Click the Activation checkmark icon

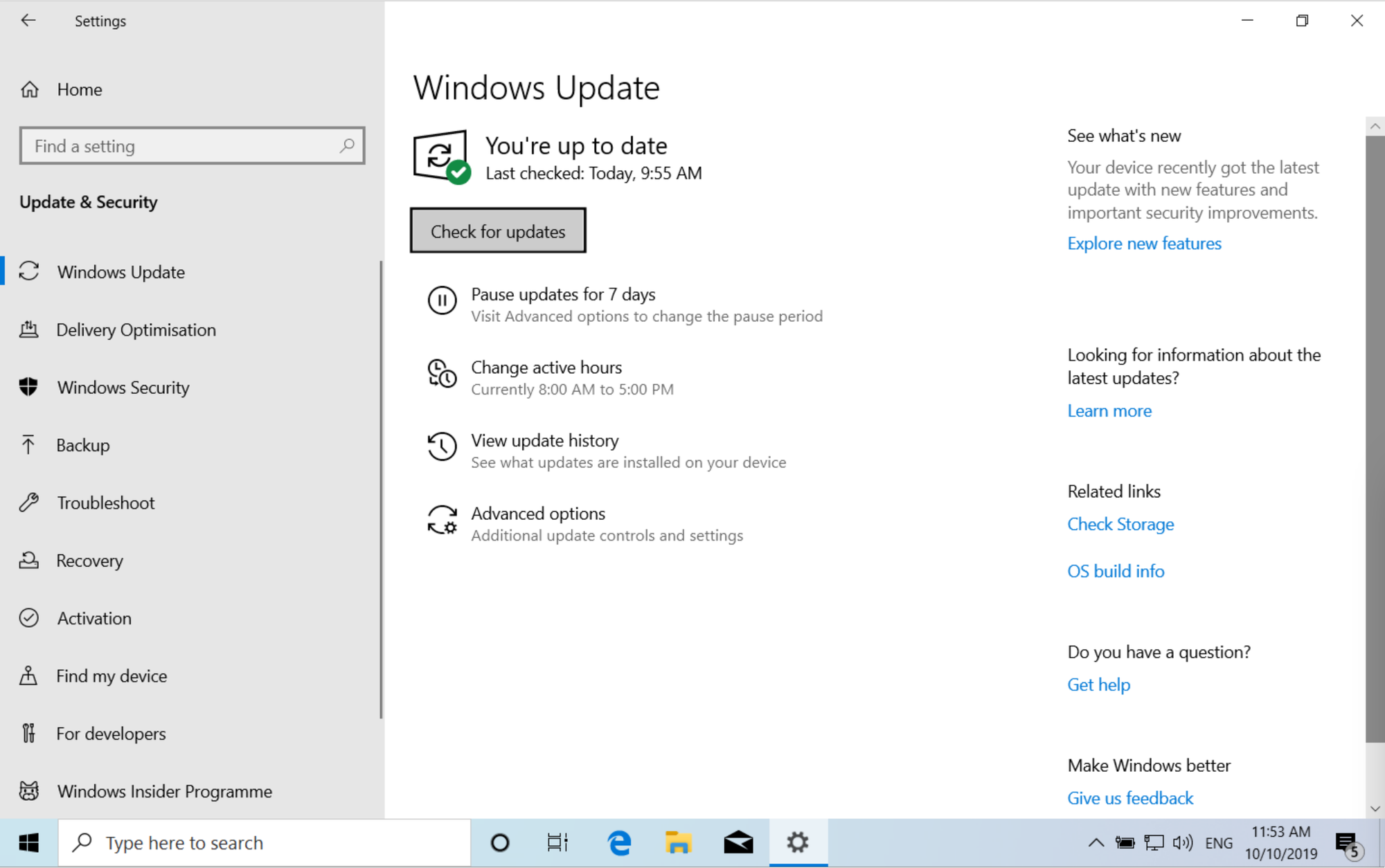click(x=29, y=617)
